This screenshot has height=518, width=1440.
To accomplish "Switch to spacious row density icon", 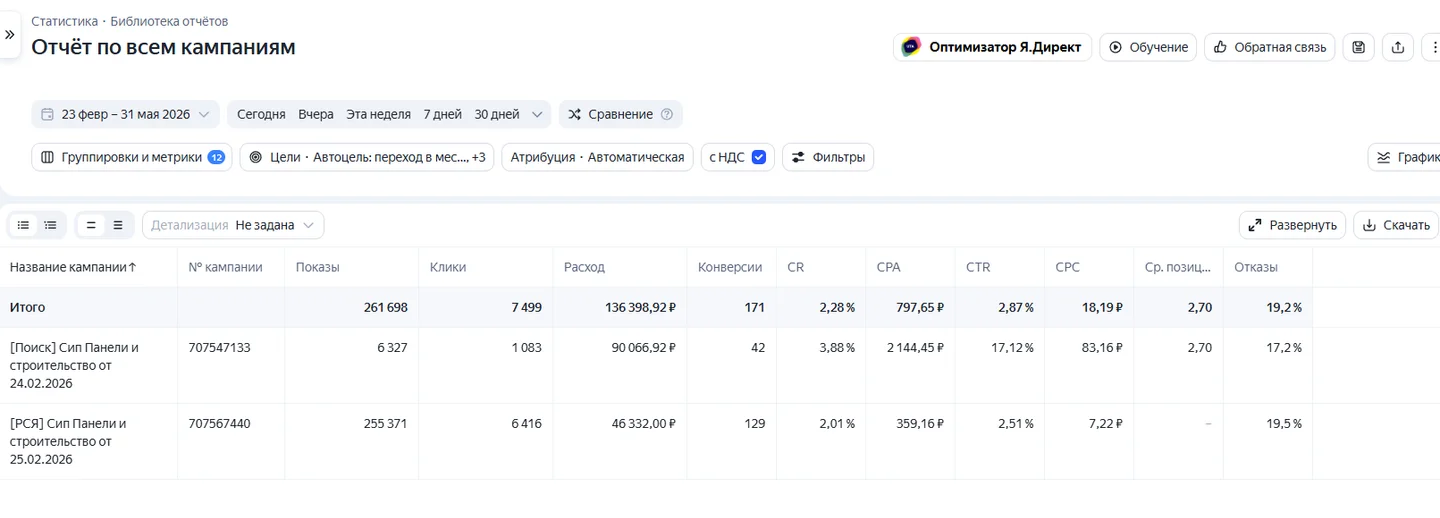I will pyautogui.click(x=118, y=225).
